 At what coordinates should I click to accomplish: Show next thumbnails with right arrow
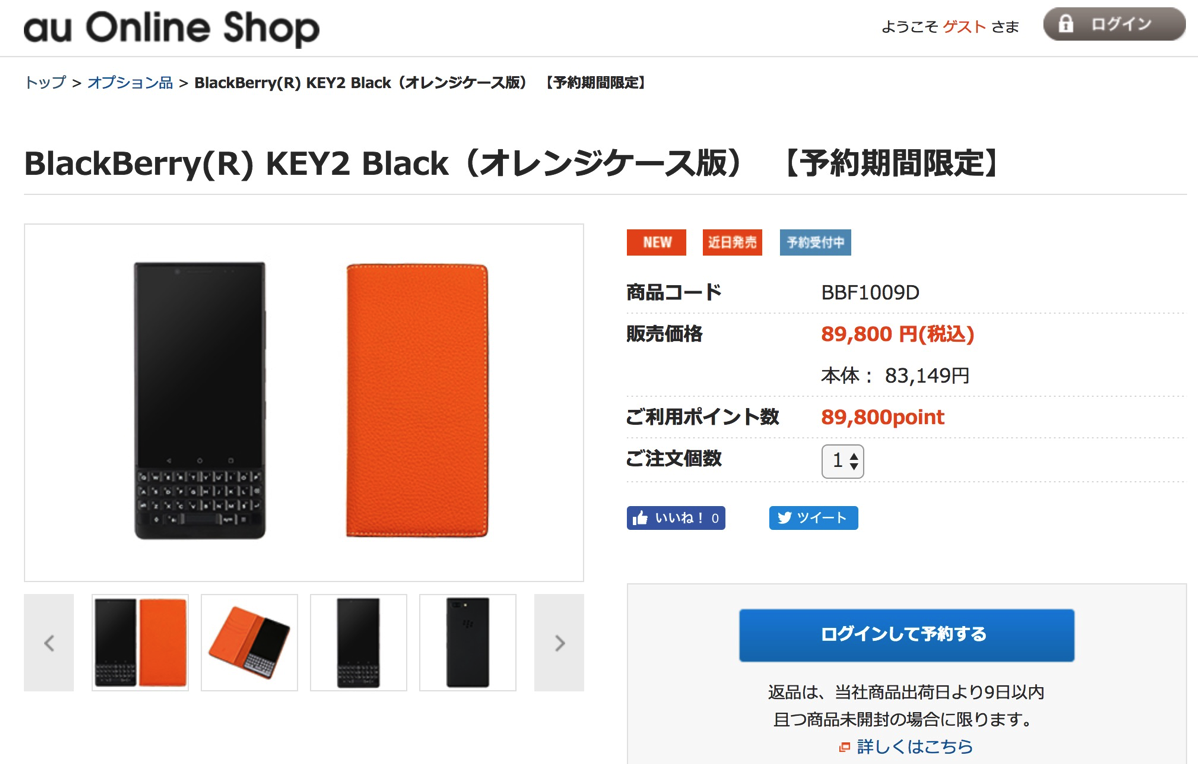(x=559, y=643)
